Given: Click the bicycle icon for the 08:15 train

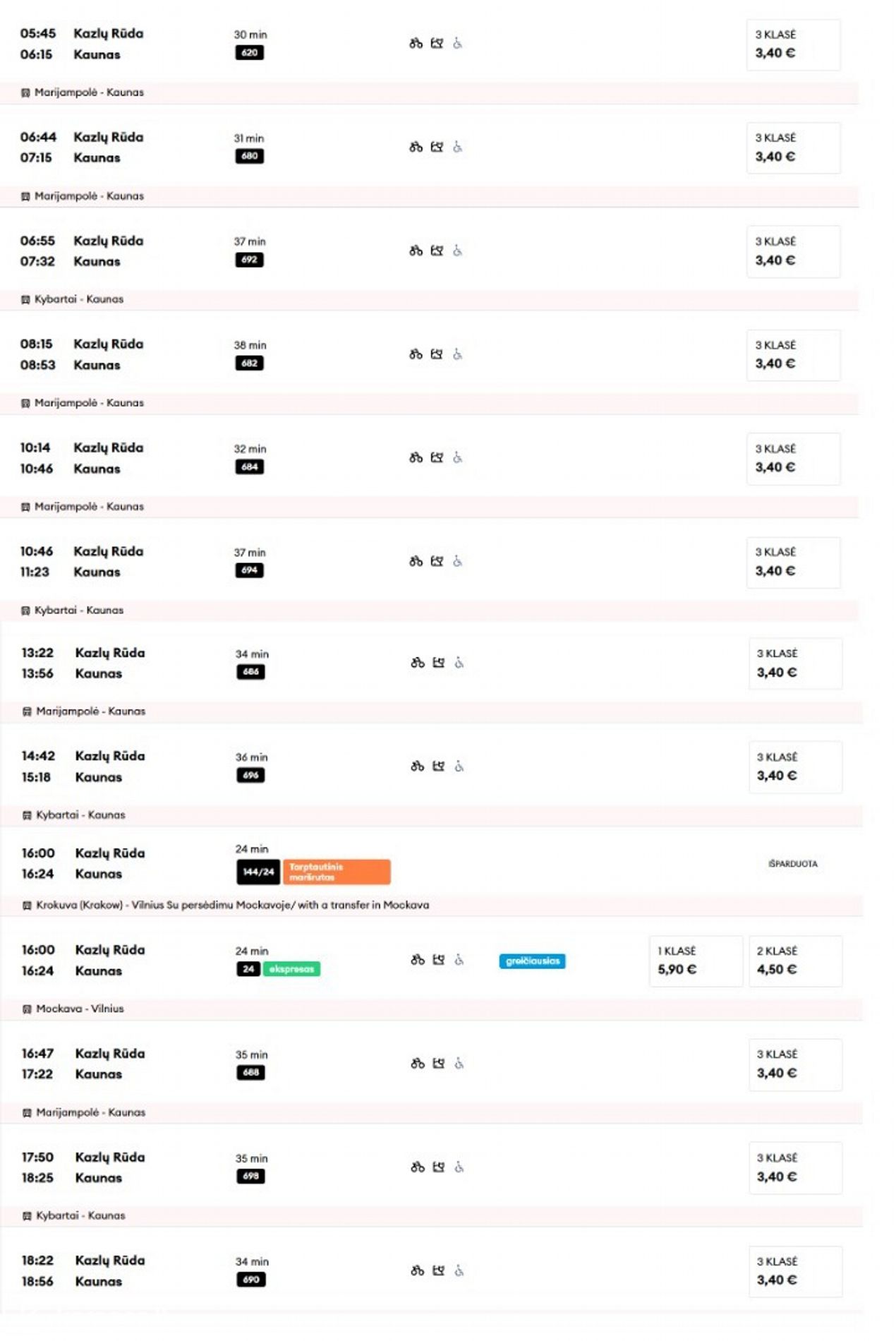Looking at the screenshot, I should [416, 354].
